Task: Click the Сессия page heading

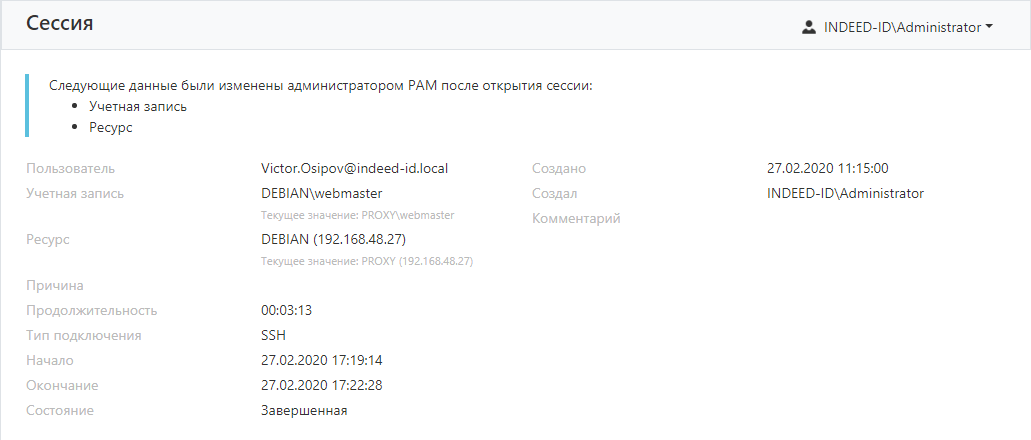Action: [x=60, y=24]
